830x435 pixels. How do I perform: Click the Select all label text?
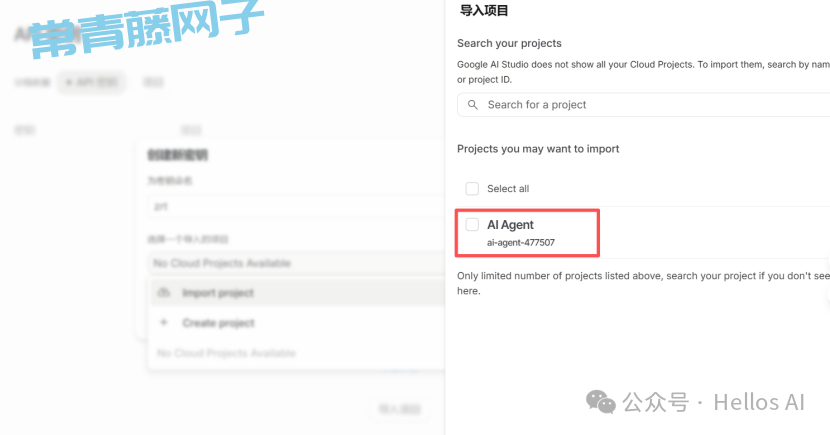508,189
